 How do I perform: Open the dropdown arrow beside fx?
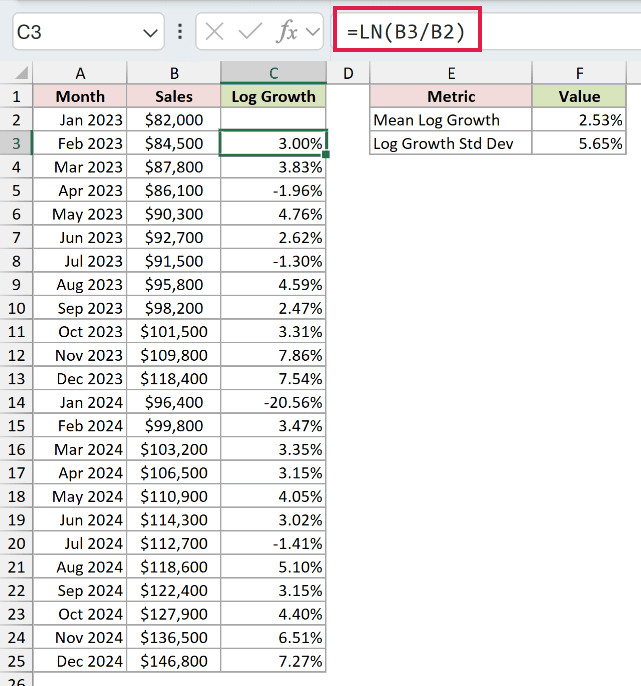(312, 32)
